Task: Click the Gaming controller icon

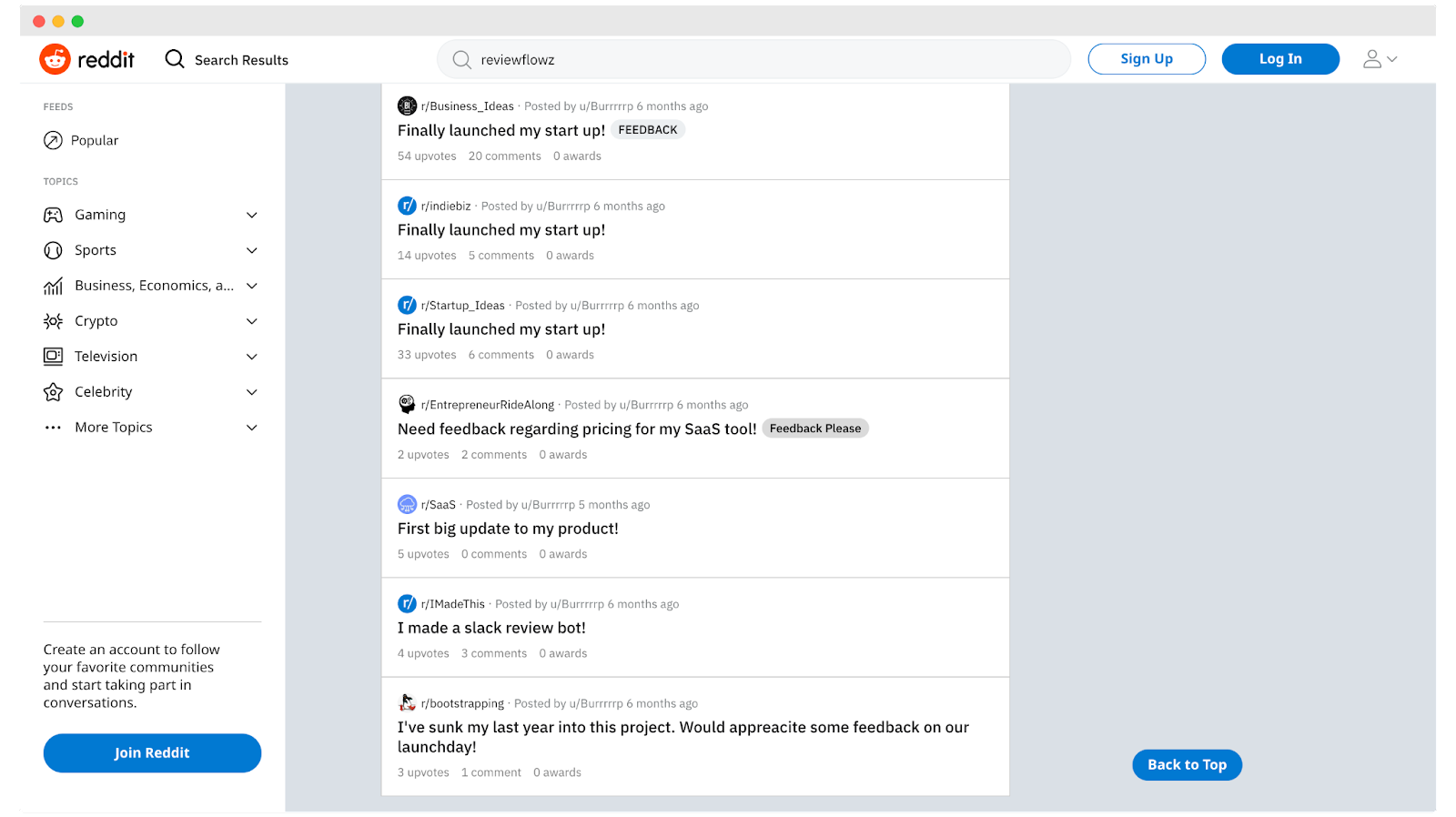Action: pyautogui.click(x=54, y=215)
